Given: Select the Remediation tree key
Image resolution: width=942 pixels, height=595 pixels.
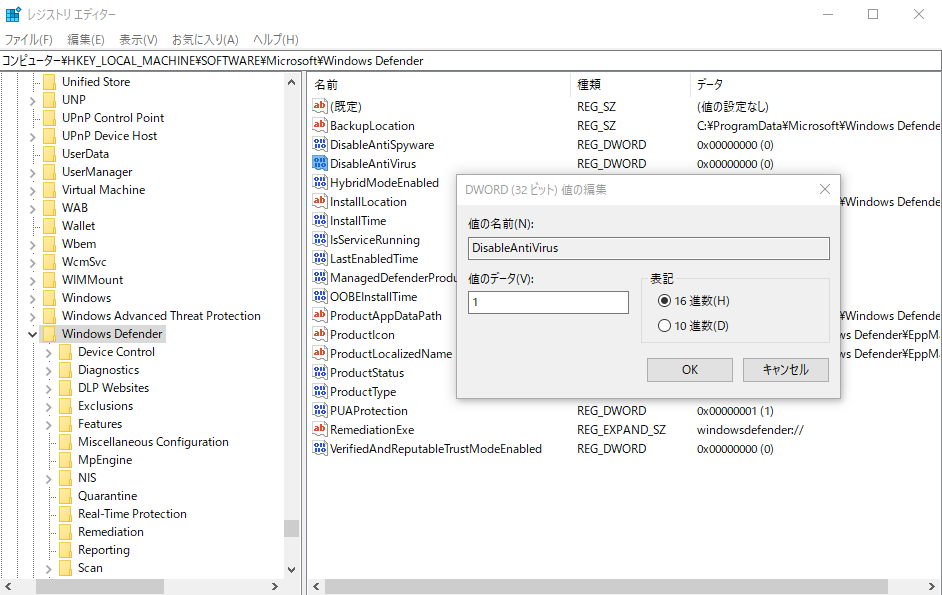Looking at the screenshot, I should tap(111, 532).
